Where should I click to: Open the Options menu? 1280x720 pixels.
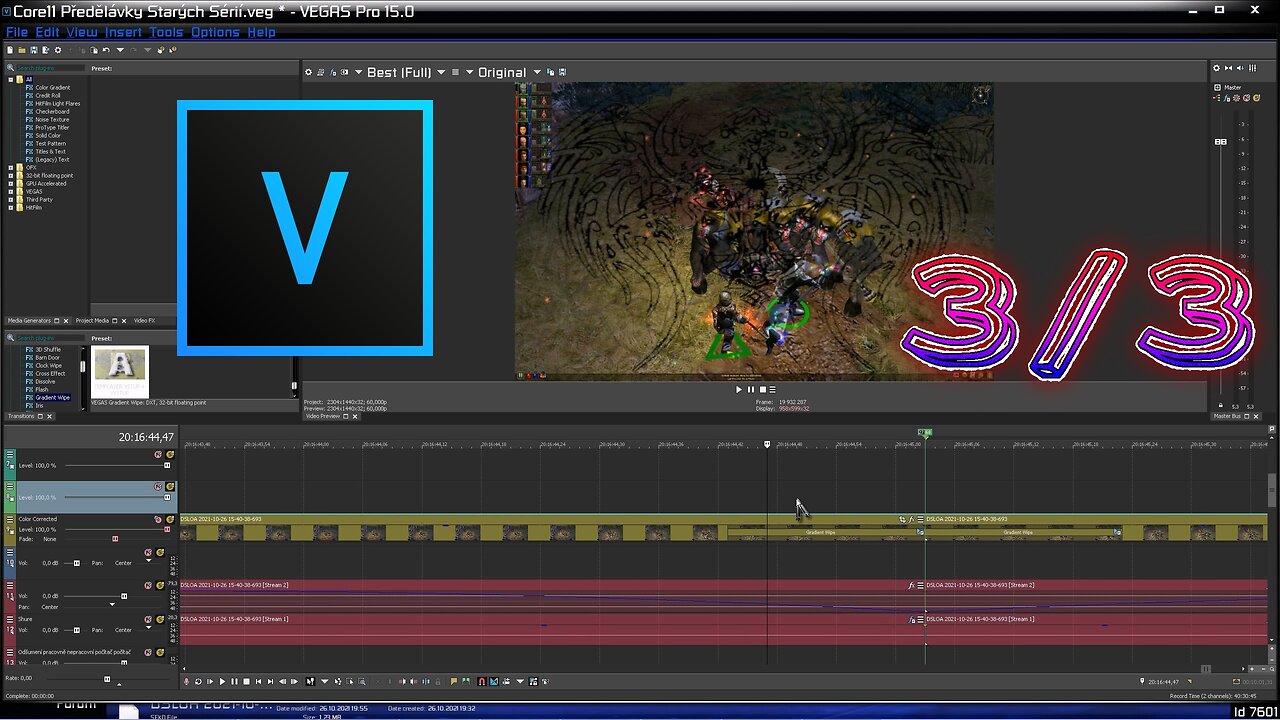(x=215, y=32)
